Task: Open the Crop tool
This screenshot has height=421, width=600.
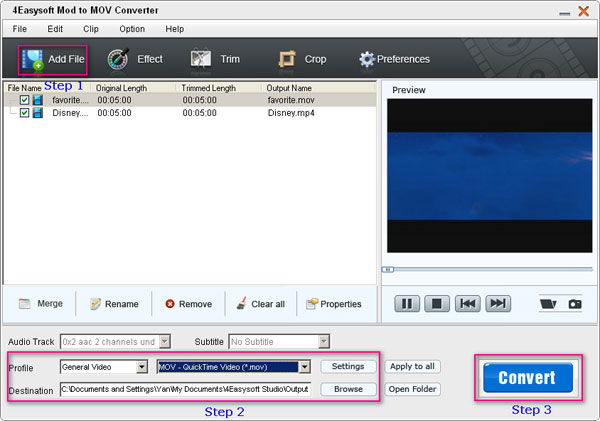Action: (302, 59)
